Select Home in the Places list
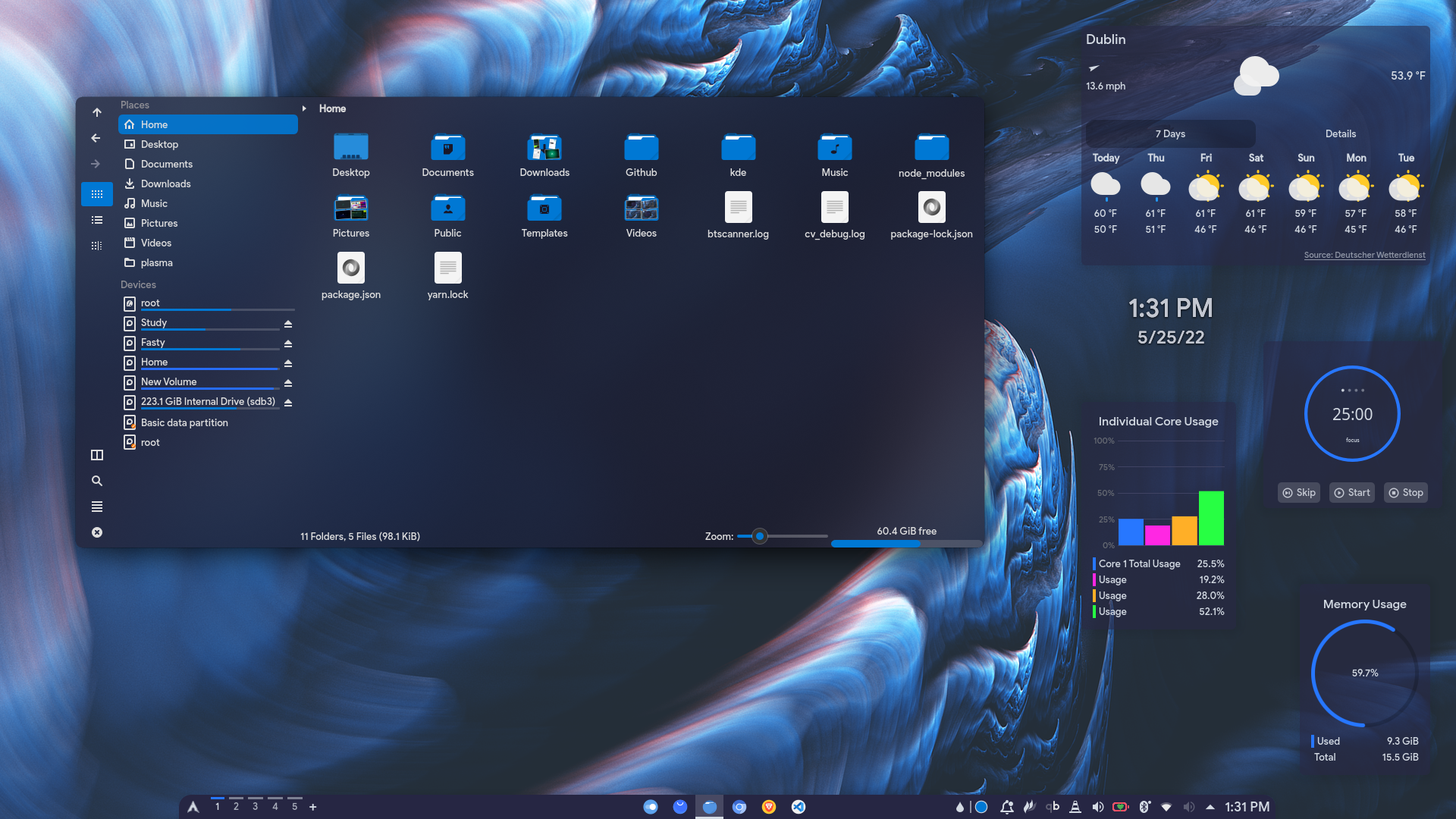Image resolution: width=1456 pixels, height=819 pixels. click(208, 124)
